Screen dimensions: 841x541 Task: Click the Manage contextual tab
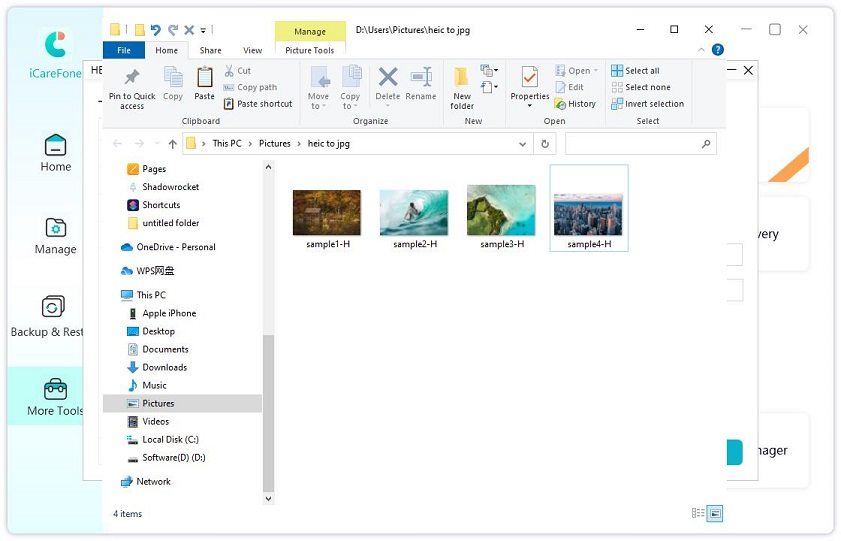[x=310, y=31]
